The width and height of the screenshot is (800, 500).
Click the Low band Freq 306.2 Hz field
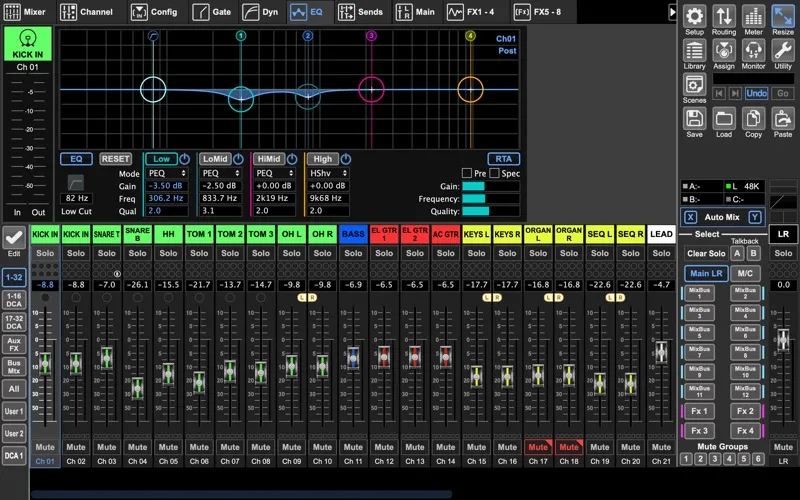(167, 198)
